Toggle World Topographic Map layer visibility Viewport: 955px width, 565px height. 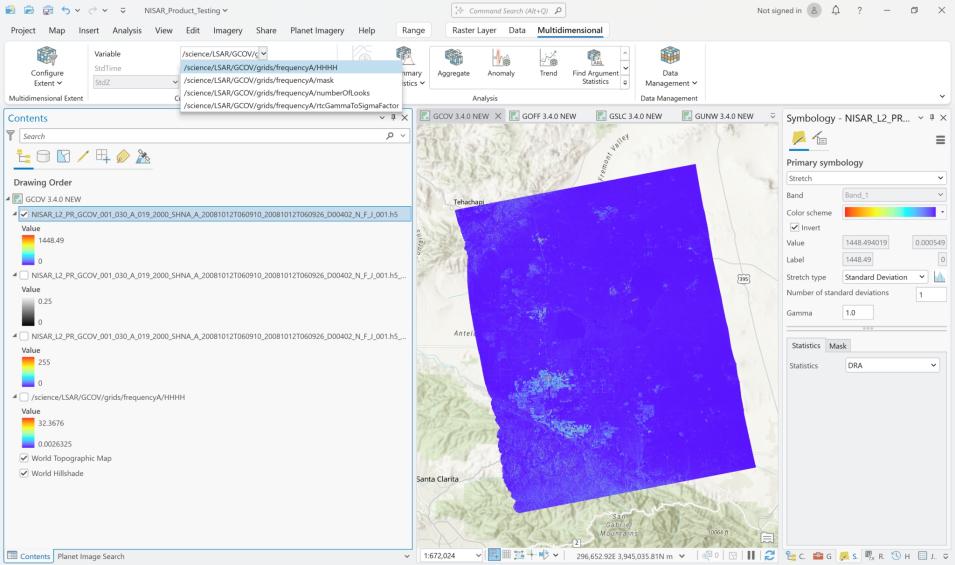(x=24, y=458)
